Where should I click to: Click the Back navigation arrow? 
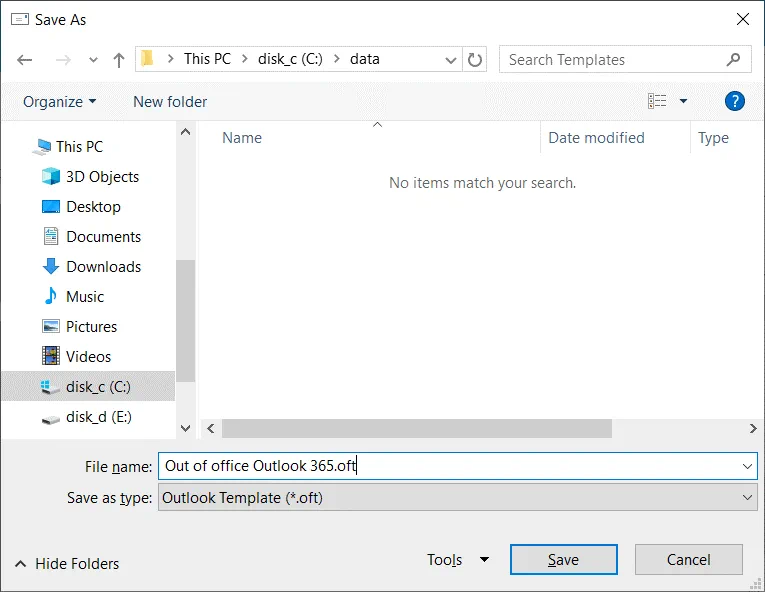click(x=25, y=60)
